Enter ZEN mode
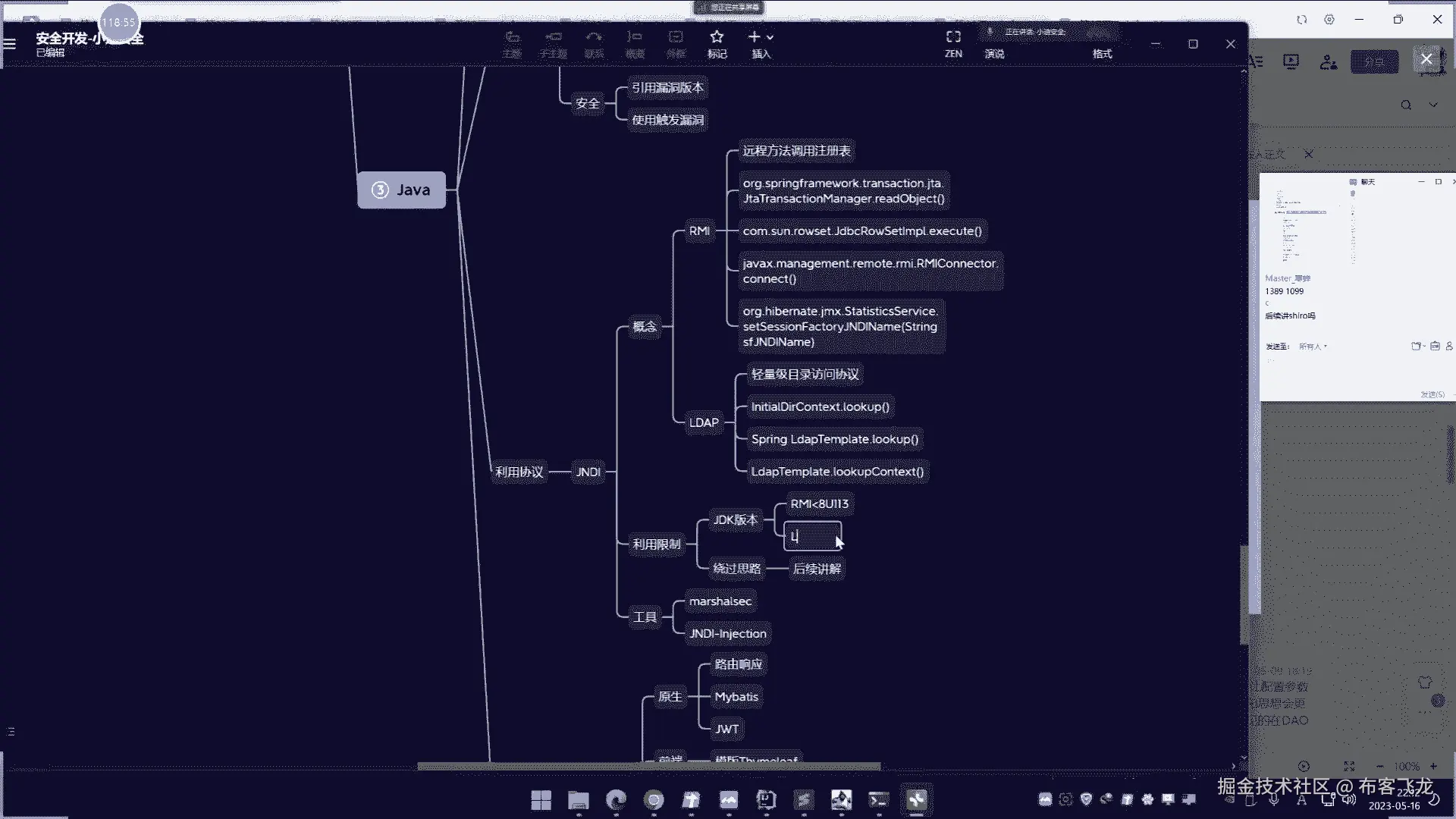1456x819 pixels. (x=953, y=38)
